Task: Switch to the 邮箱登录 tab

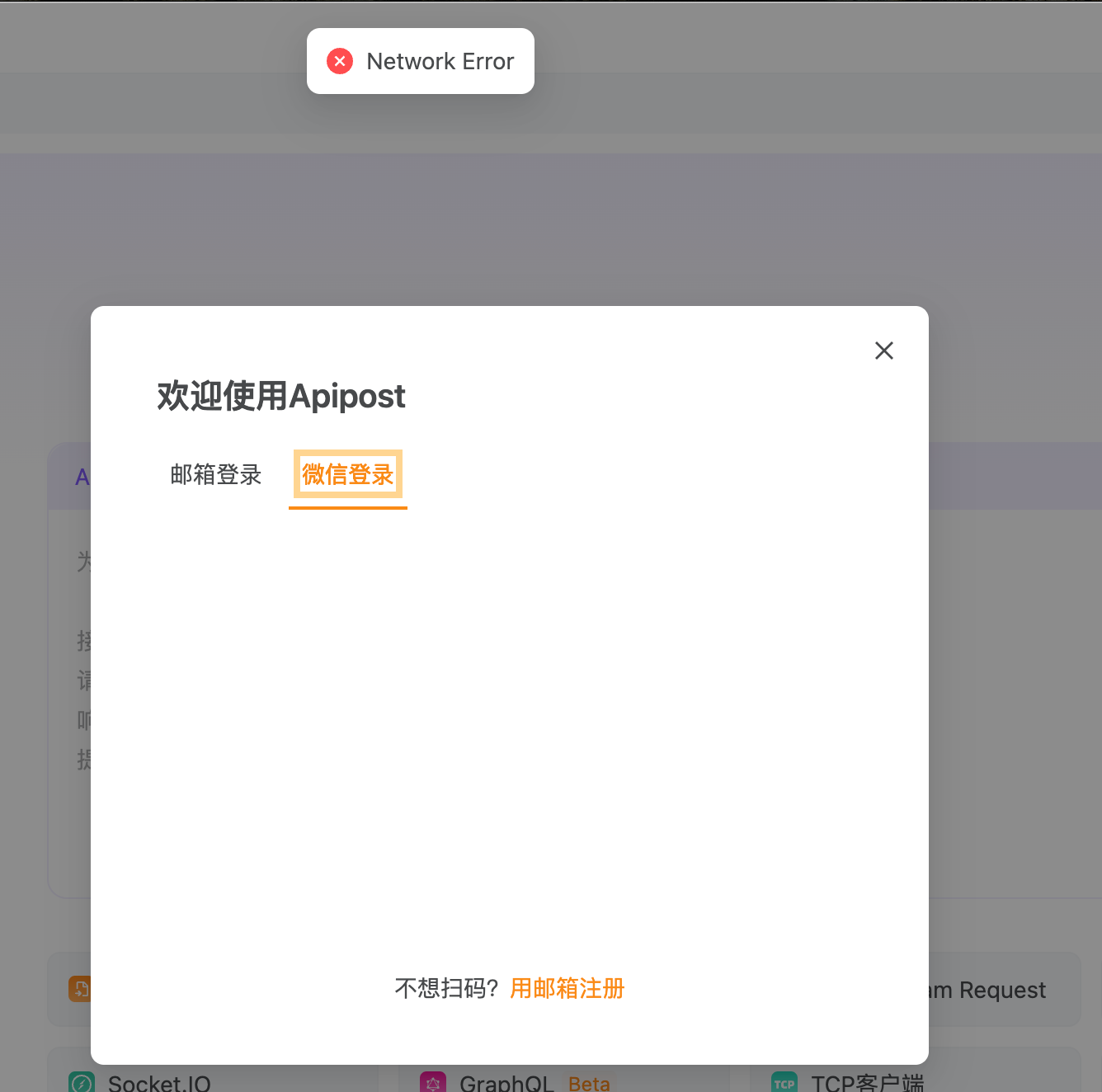Action: 215,474
